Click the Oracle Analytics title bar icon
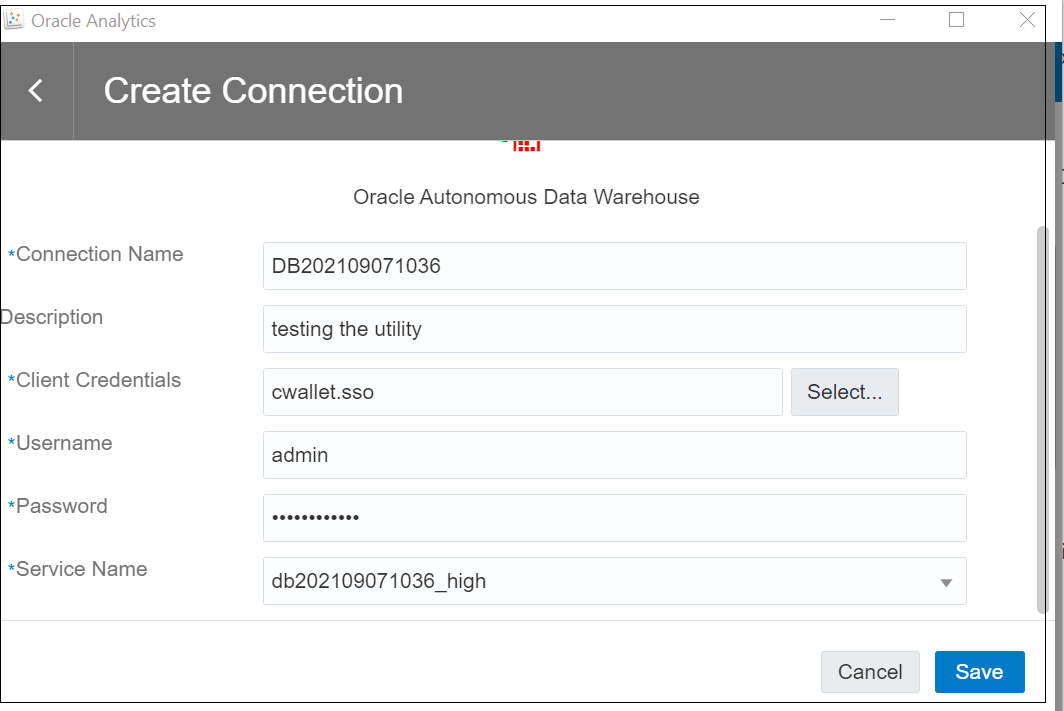1064x711 pixels. [x=15, y=21]
